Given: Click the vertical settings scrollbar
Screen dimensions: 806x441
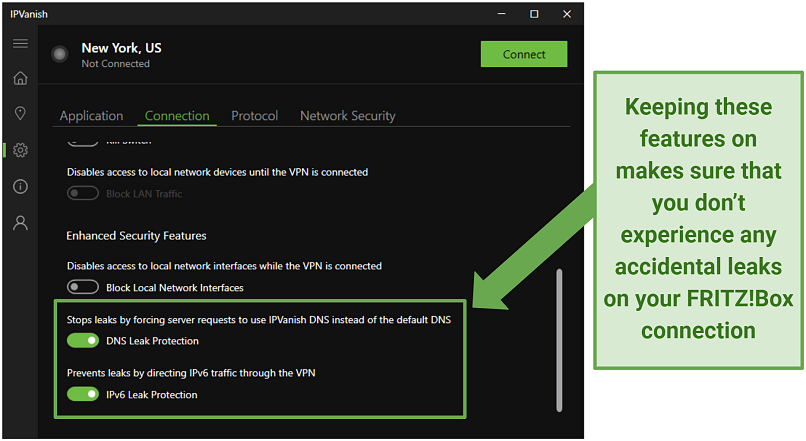Looking at the screenshot, I should coord(558,340).
